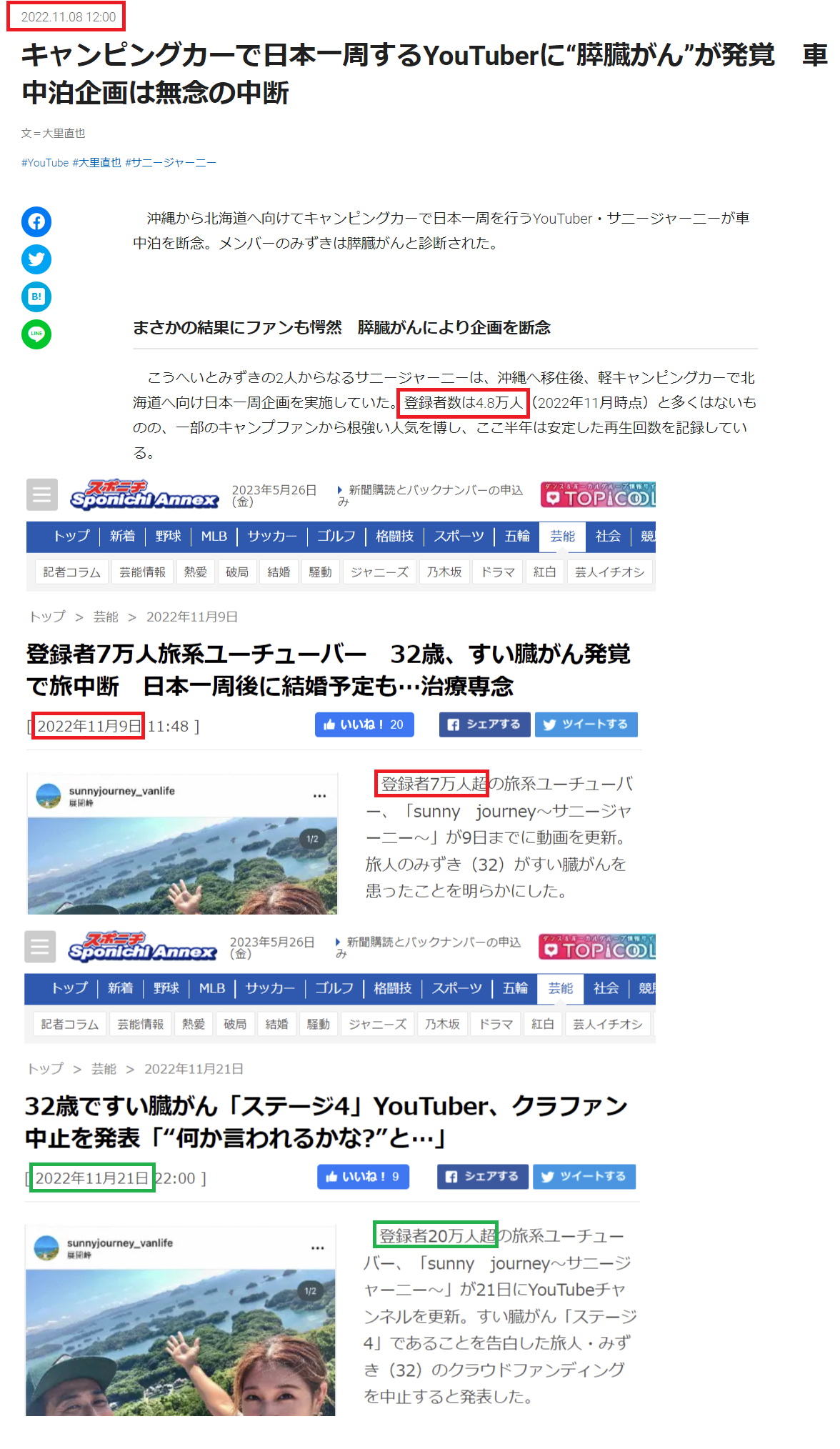The width and height of the screenshot is (840, 1449).
Task: Select the サッカー tab on the November 9 page navigation
Action: coord(272,536)
